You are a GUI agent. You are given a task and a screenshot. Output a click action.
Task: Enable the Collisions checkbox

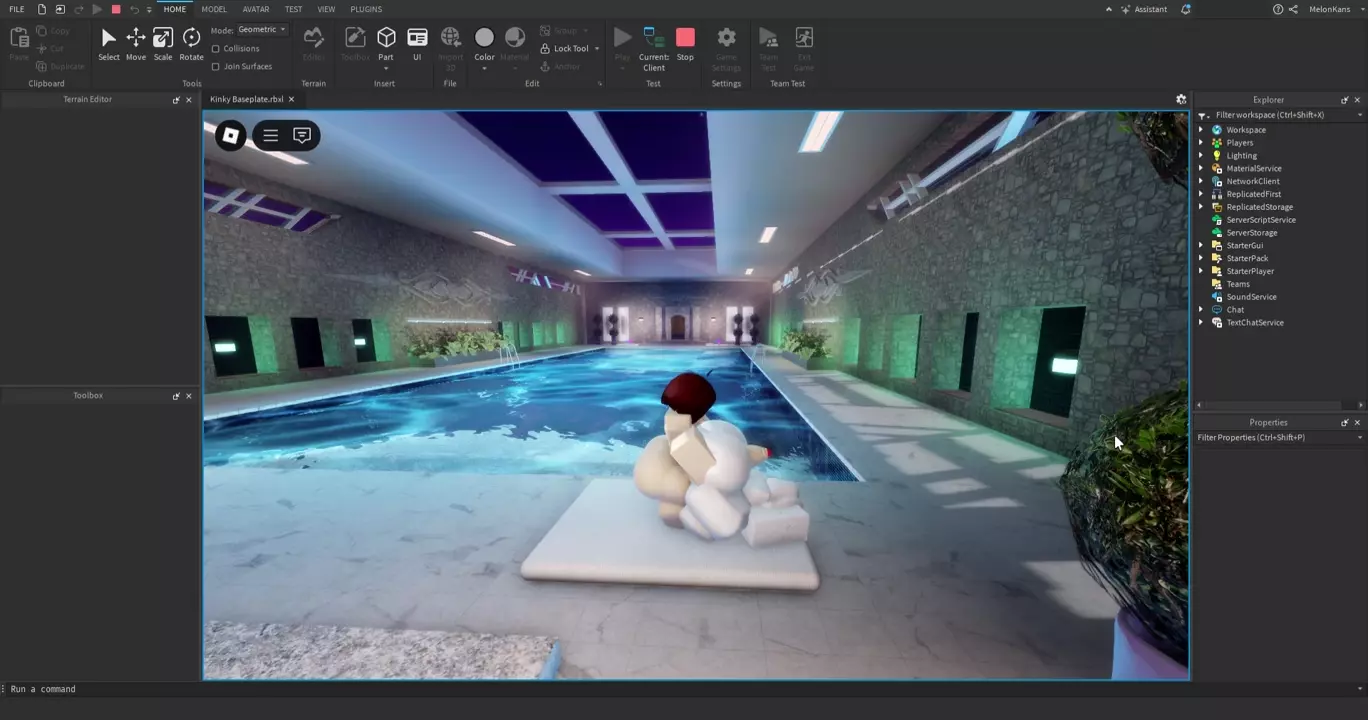click(216, 49)
